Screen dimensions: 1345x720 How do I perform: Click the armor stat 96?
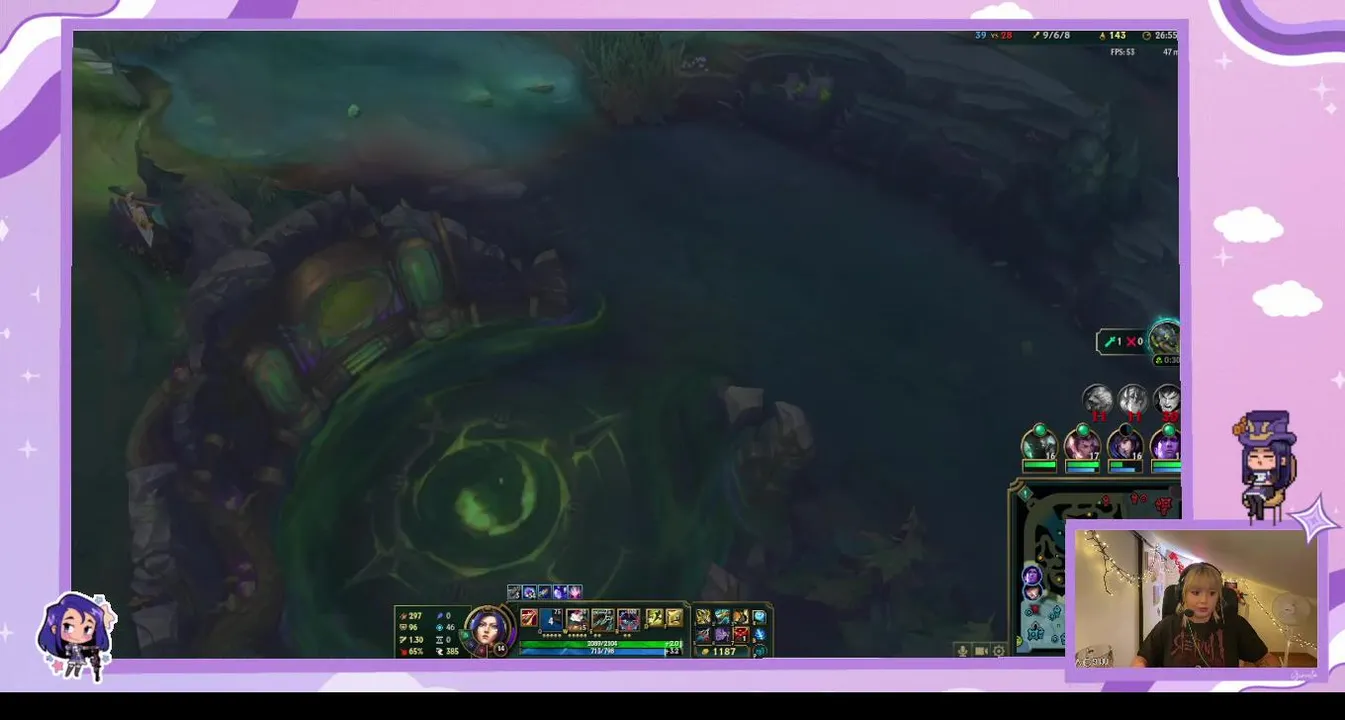(409, 628)
